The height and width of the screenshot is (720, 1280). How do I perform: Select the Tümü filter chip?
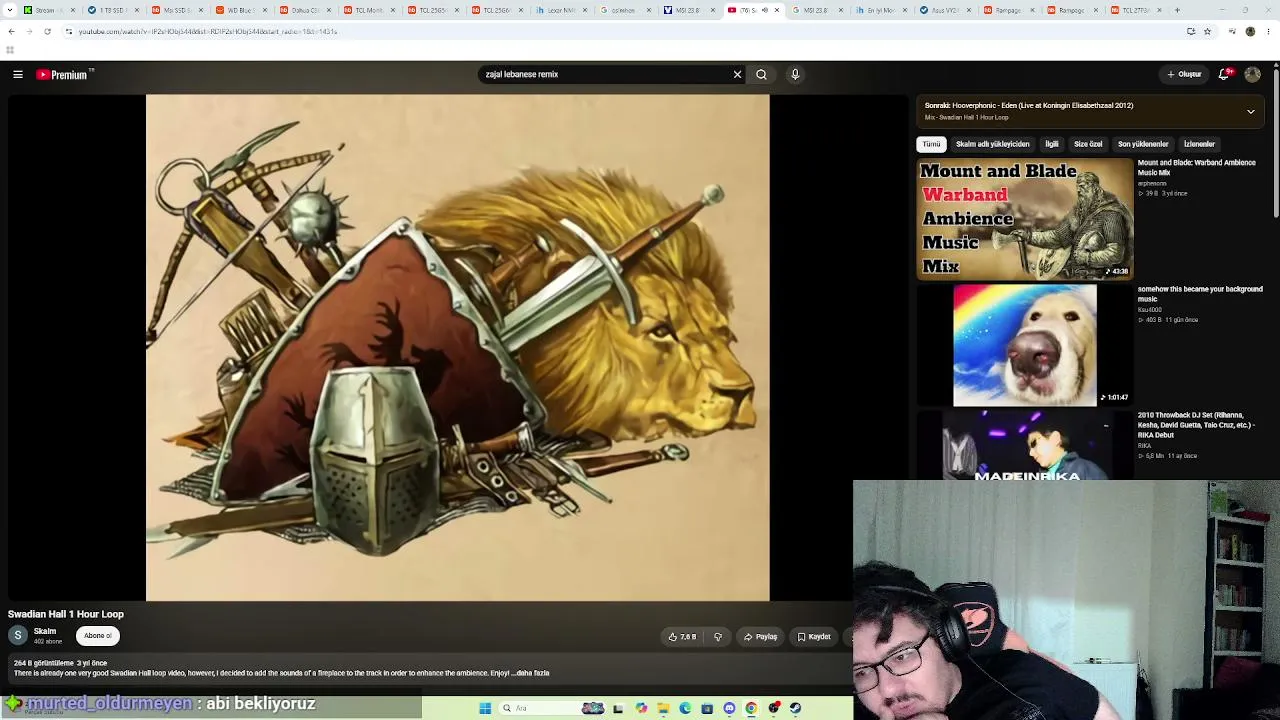tap(931, 144)
